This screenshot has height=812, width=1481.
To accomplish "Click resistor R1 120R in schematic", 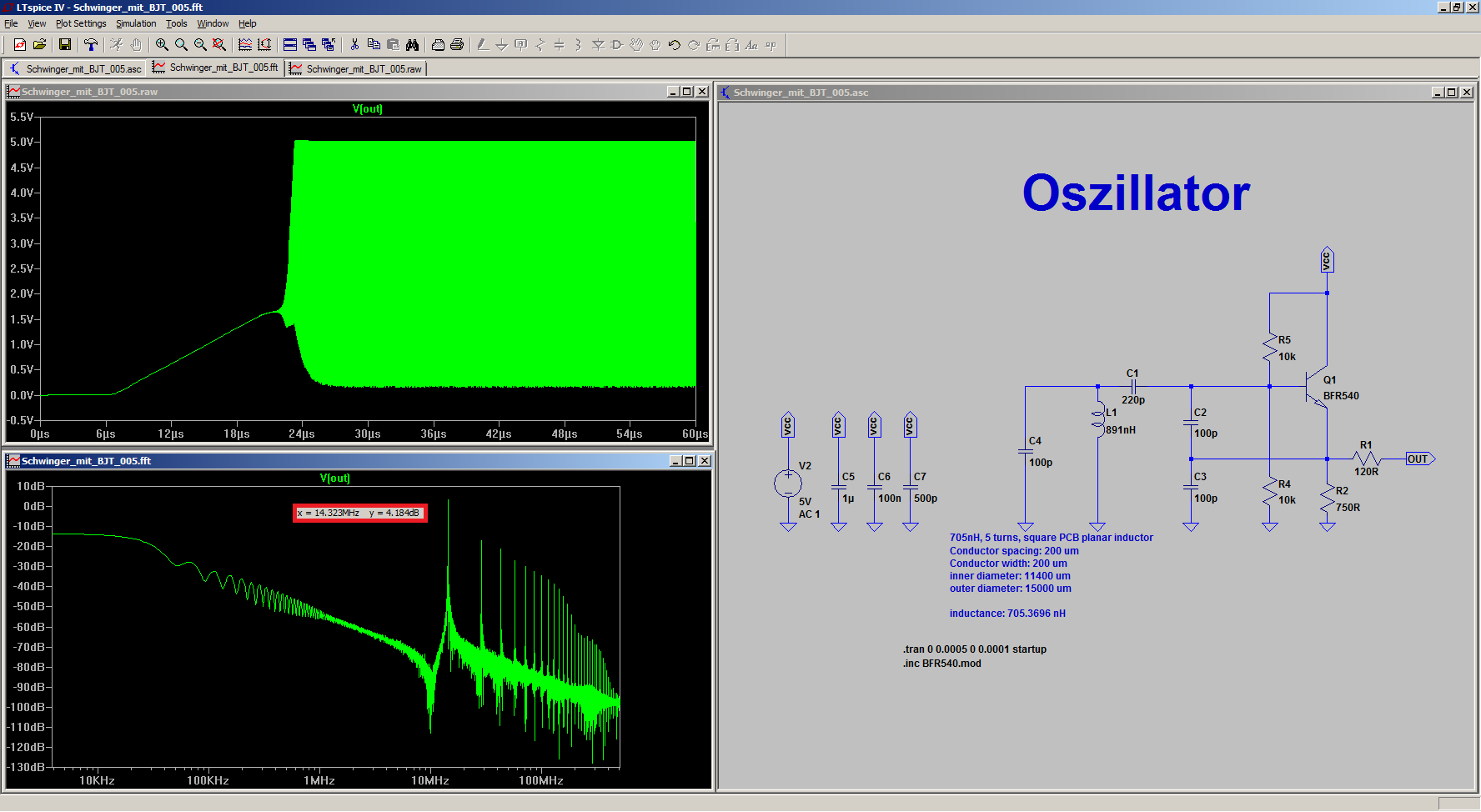I will (x=1367, y=459).
